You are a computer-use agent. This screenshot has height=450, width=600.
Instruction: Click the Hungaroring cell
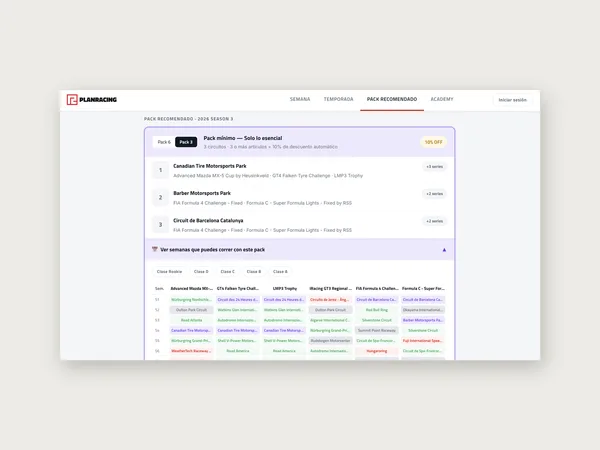tap(377, 351)
